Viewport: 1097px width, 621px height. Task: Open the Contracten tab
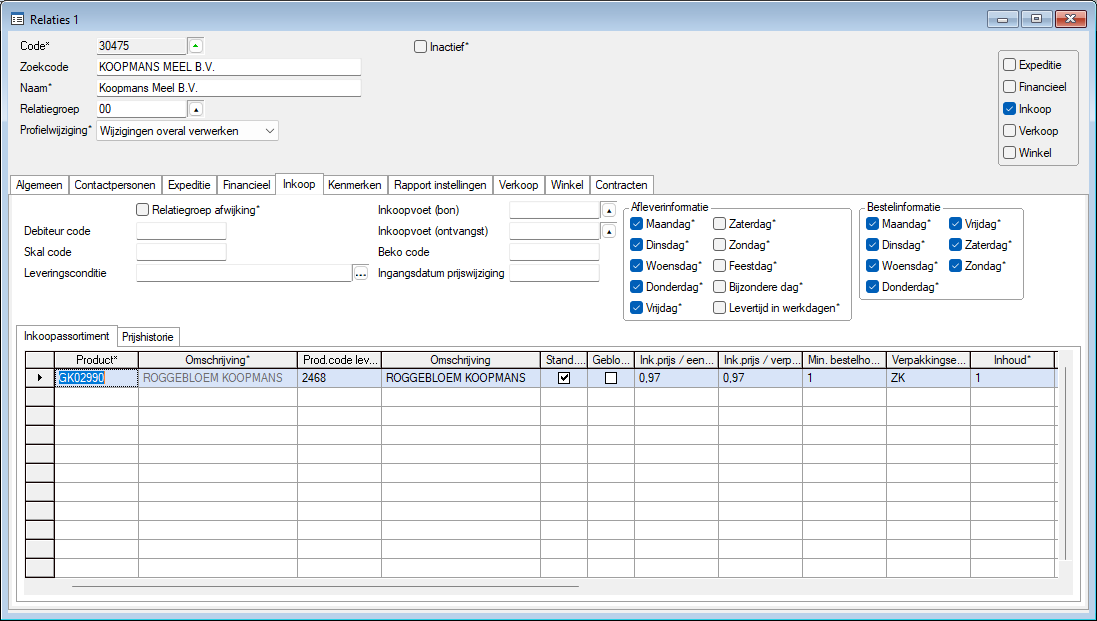(621, 185)
